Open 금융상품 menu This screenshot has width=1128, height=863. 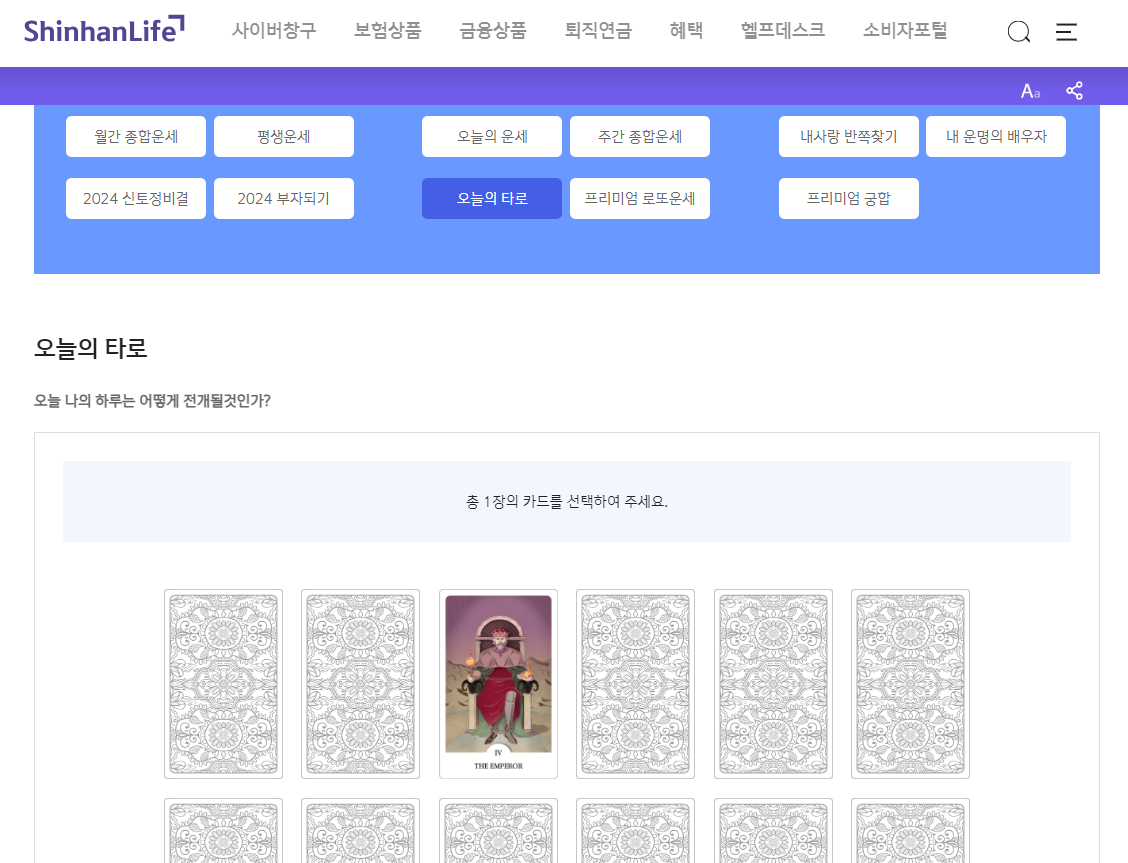pos(493,30)
